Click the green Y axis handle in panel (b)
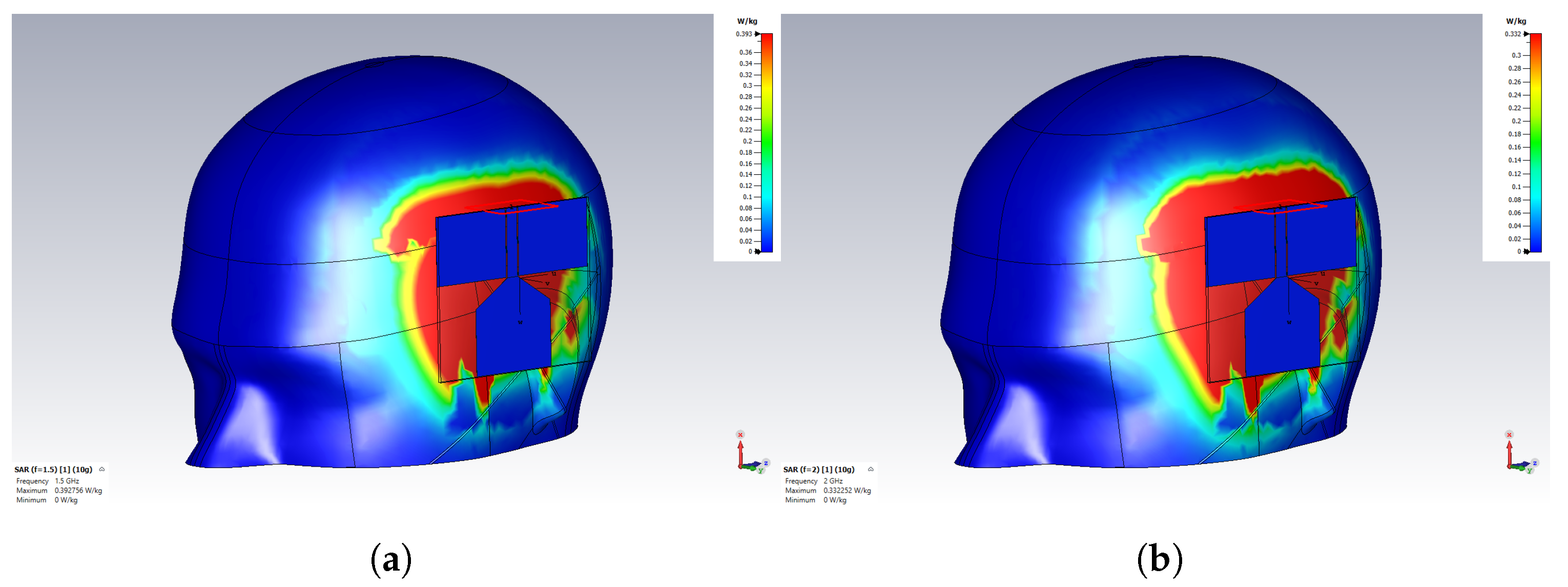Image resolution: width=1568 pixels, height=587 pixels. (x=1529, y=471)
